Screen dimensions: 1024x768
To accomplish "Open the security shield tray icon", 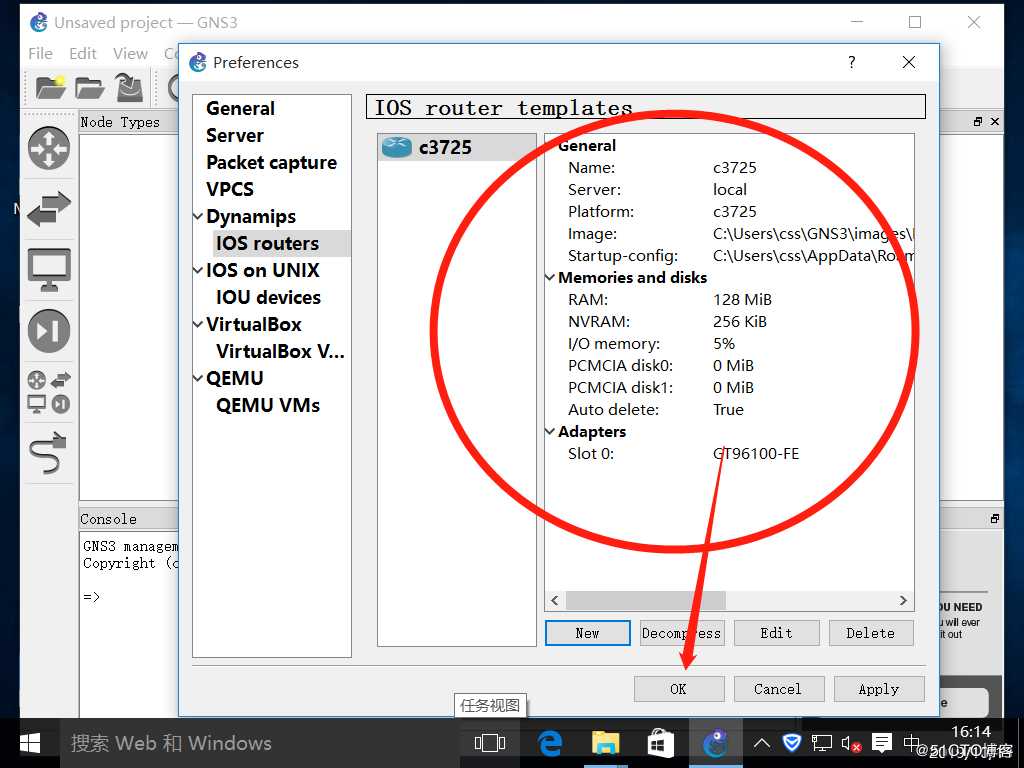I will (x=792, y=743).
